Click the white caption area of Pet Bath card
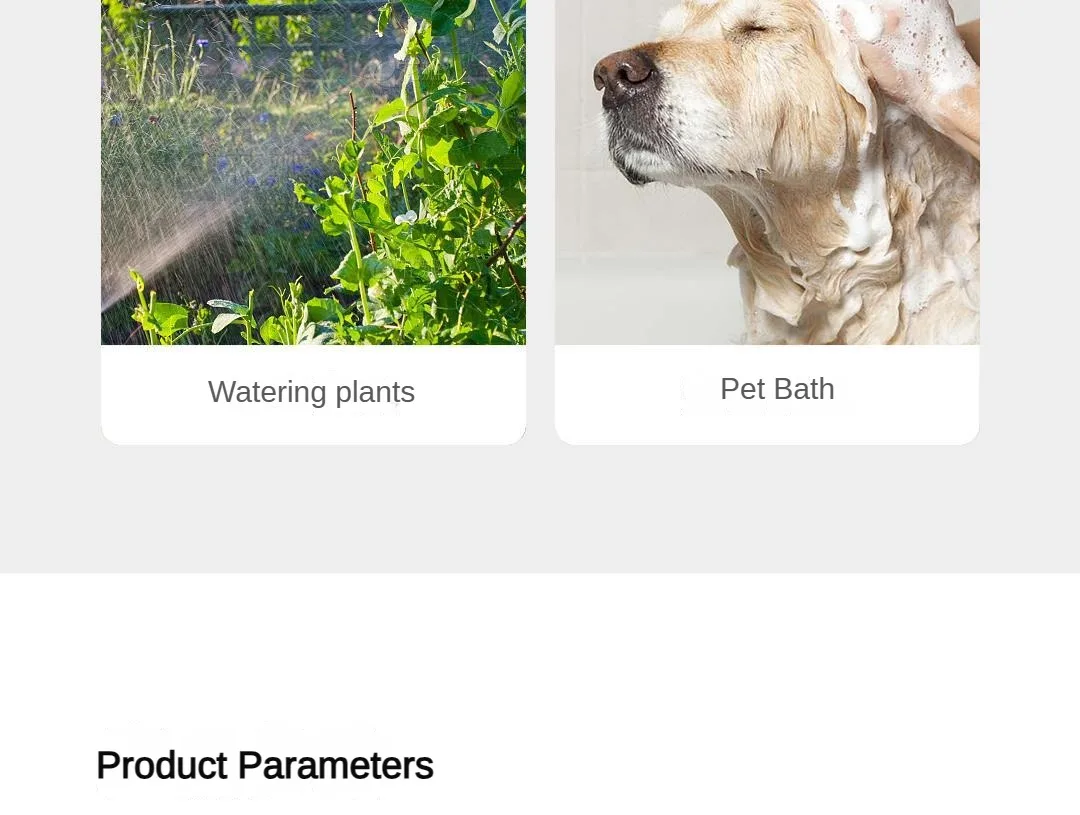 pyautogui.click(x=767, y=395)
